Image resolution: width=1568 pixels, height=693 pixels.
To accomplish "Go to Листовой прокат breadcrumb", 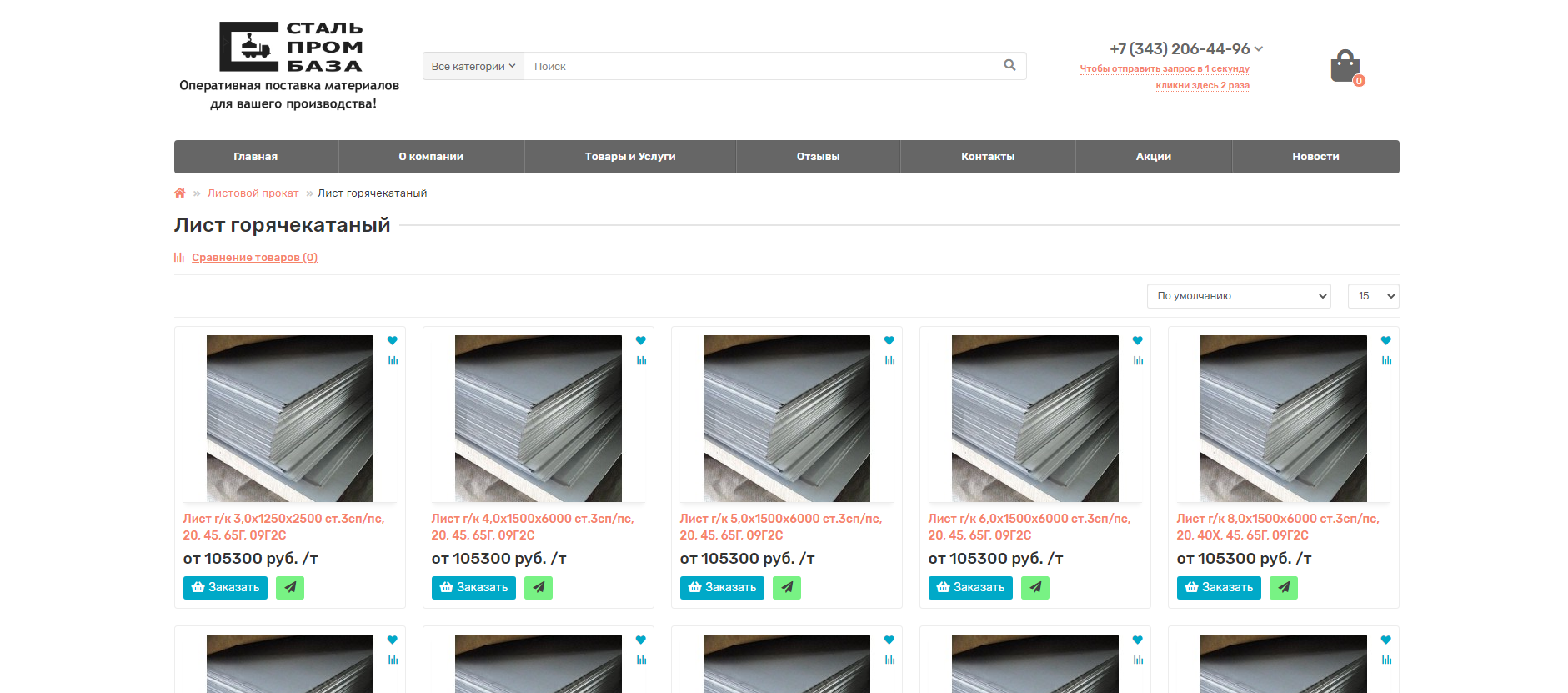I will point(253,193).
